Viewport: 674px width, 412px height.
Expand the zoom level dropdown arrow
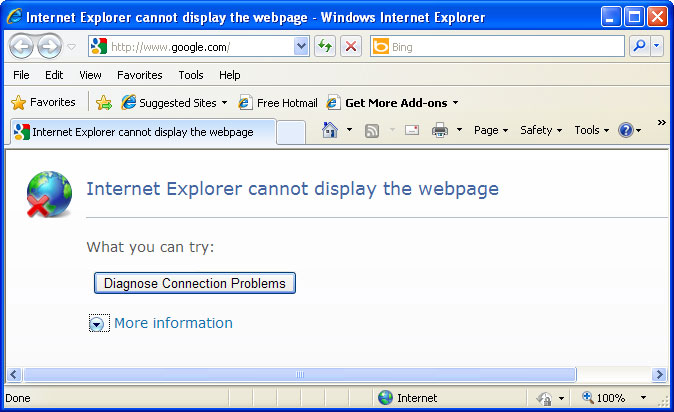[x=643, y=397]
